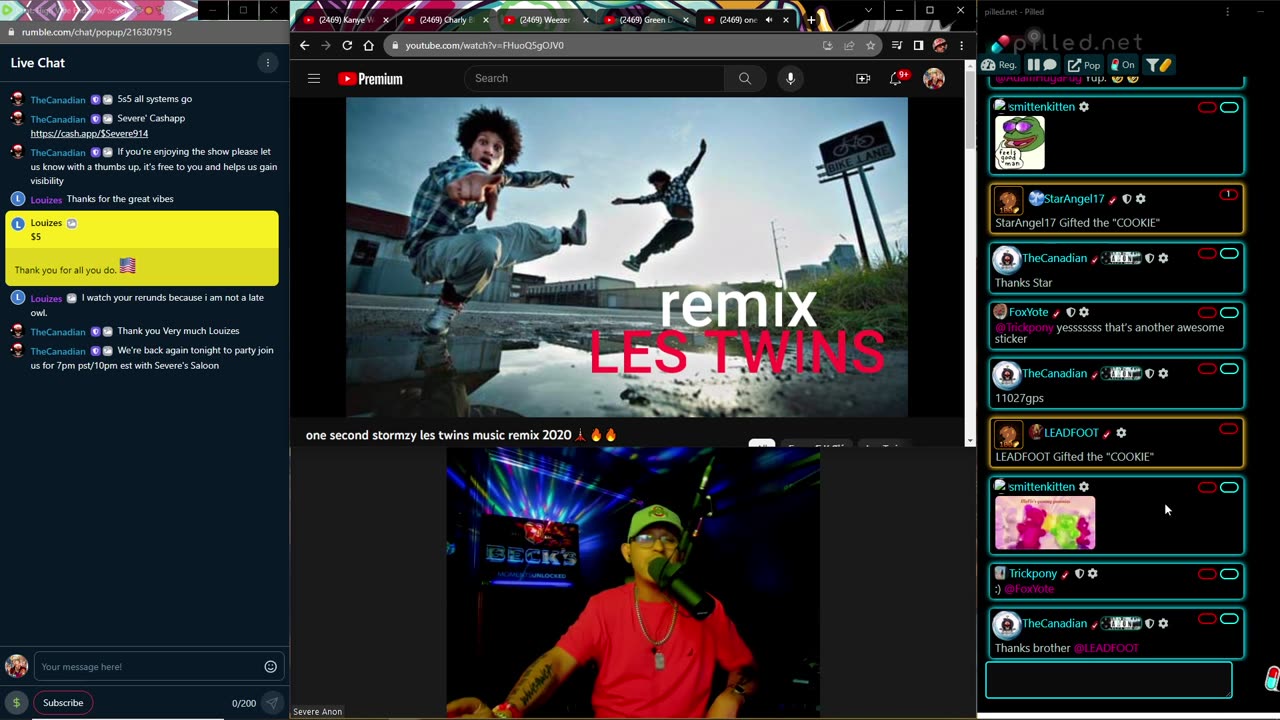
Task: Click the Rumble chat message input
Action: point(148,667)
